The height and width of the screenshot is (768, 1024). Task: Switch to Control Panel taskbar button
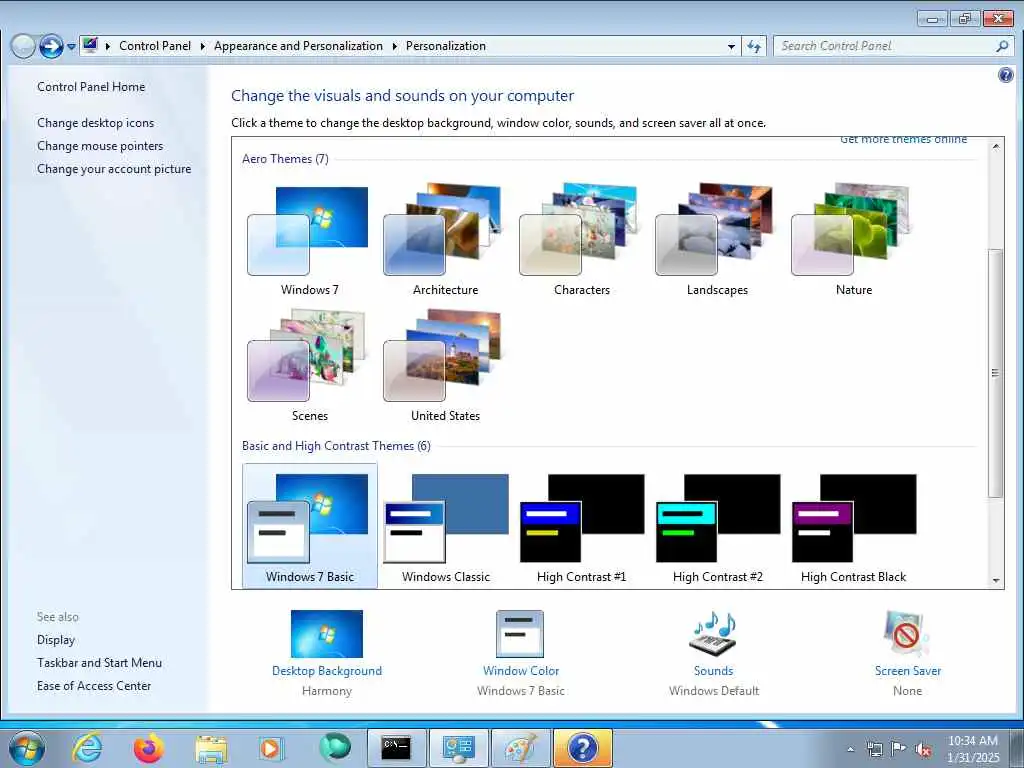coord(458,748)
